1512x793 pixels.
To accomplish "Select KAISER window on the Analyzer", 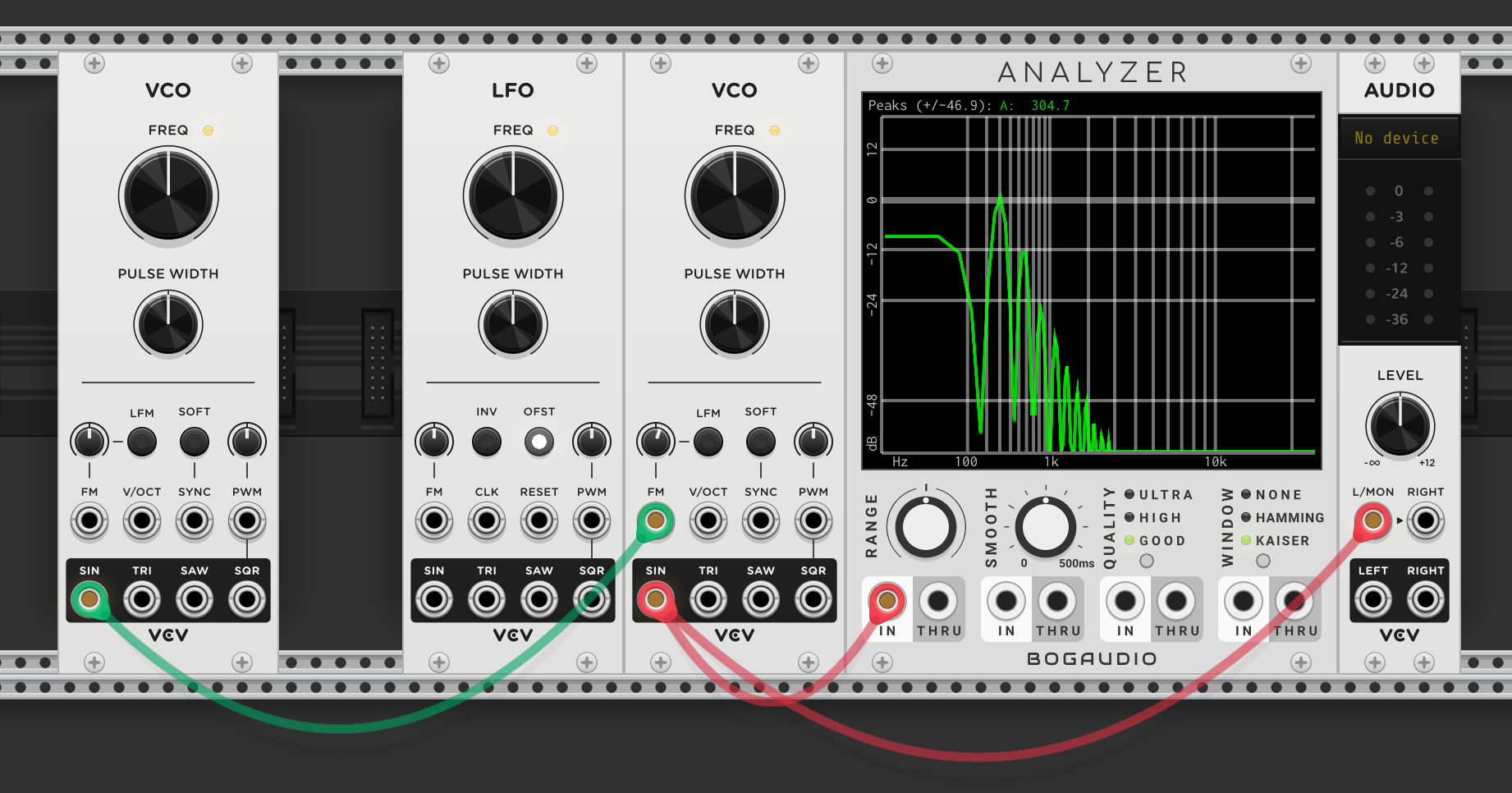I will pos(1276,541).
